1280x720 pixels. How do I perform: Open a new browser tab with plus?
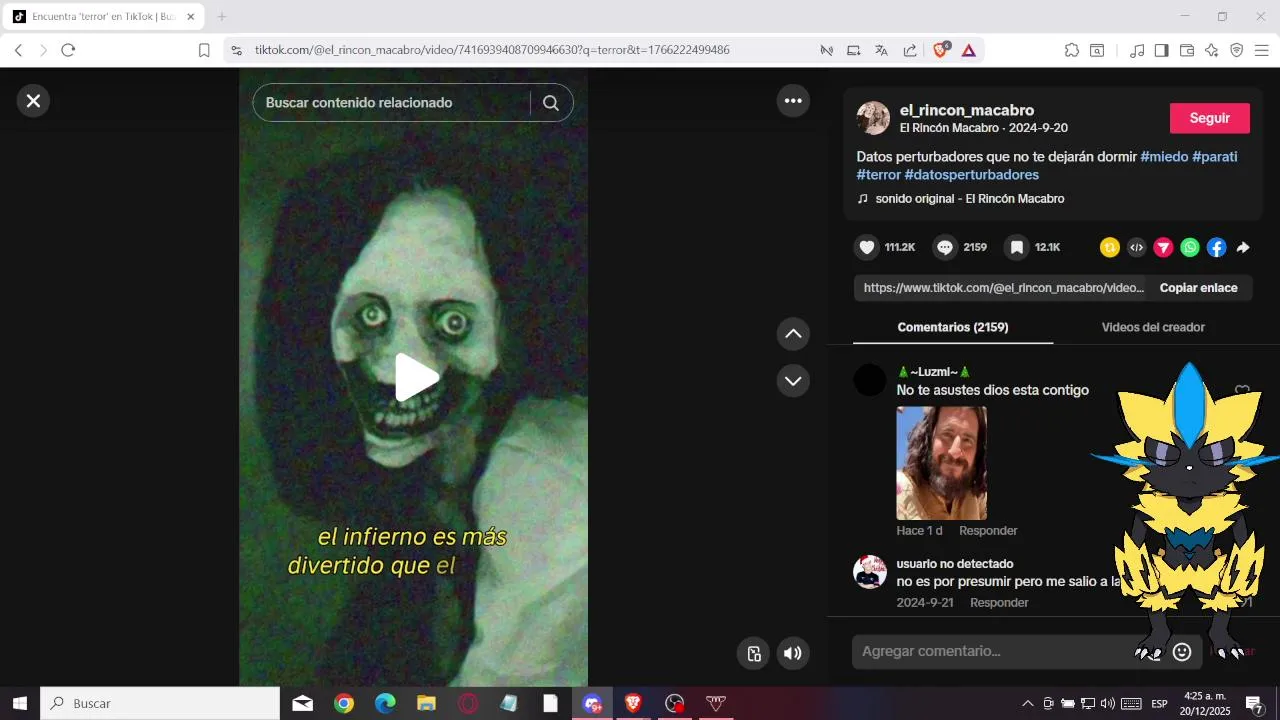point(222,17)
